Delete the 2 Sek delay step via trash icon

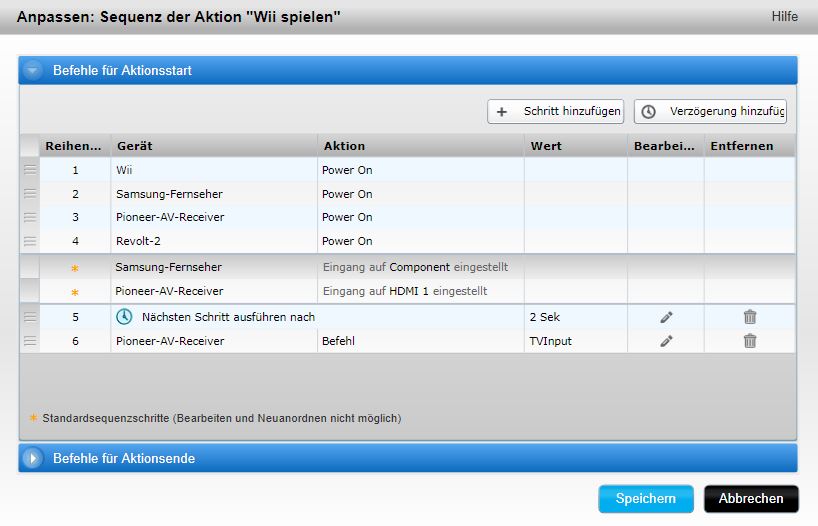[x=750, y=317]
